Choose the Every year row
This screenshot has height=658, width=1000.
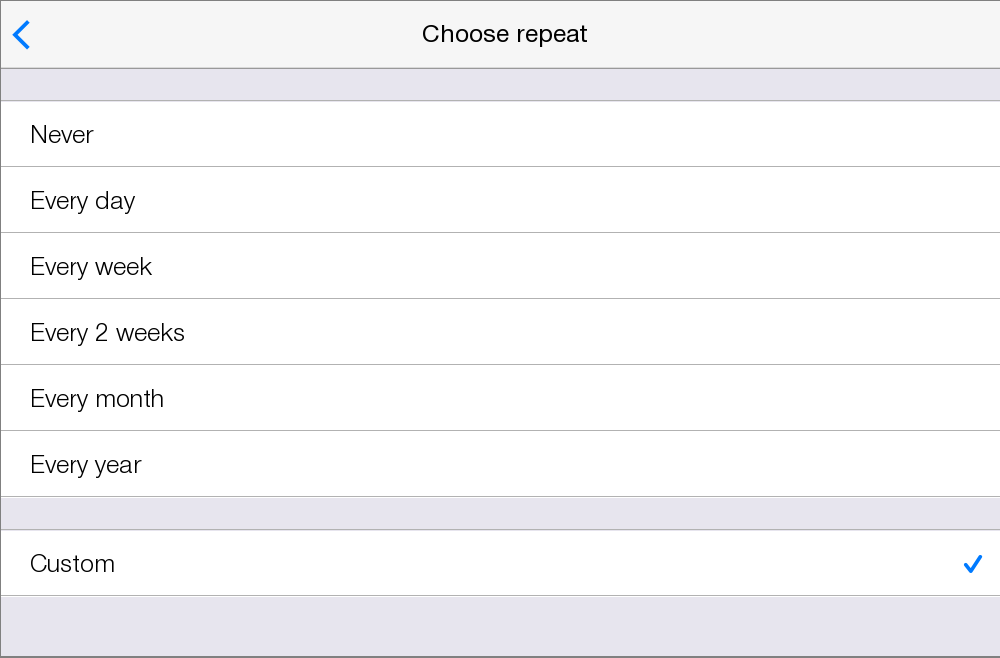point(500,464)
